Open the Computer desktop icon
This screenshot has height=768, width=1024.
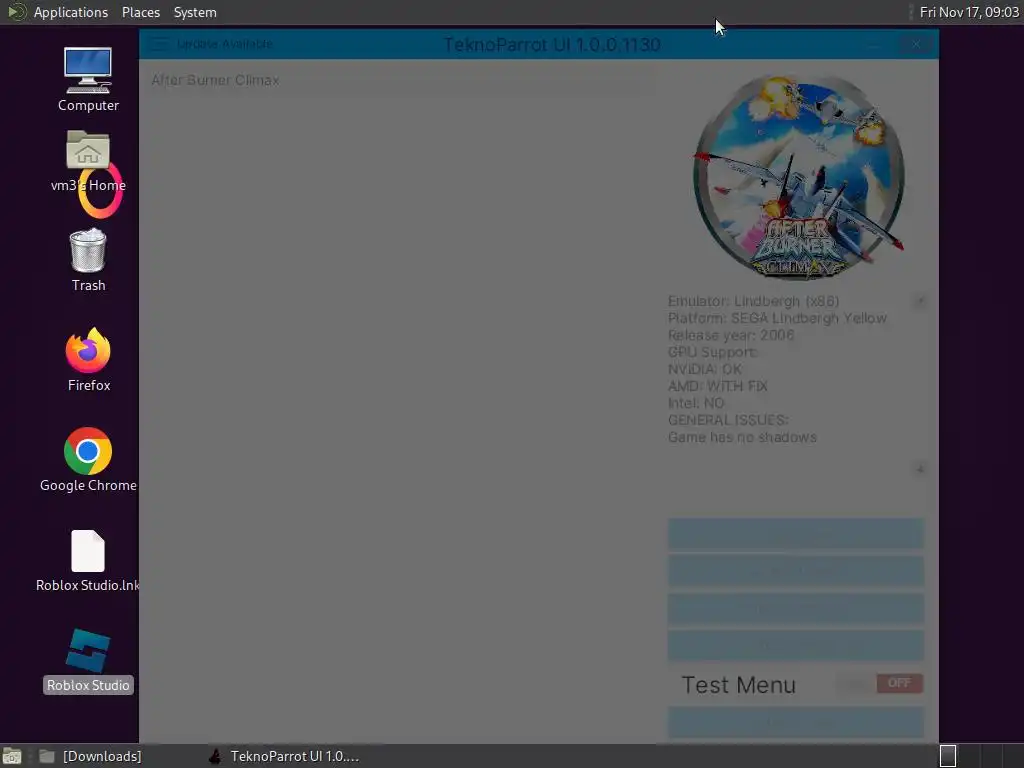coord(88,80)
